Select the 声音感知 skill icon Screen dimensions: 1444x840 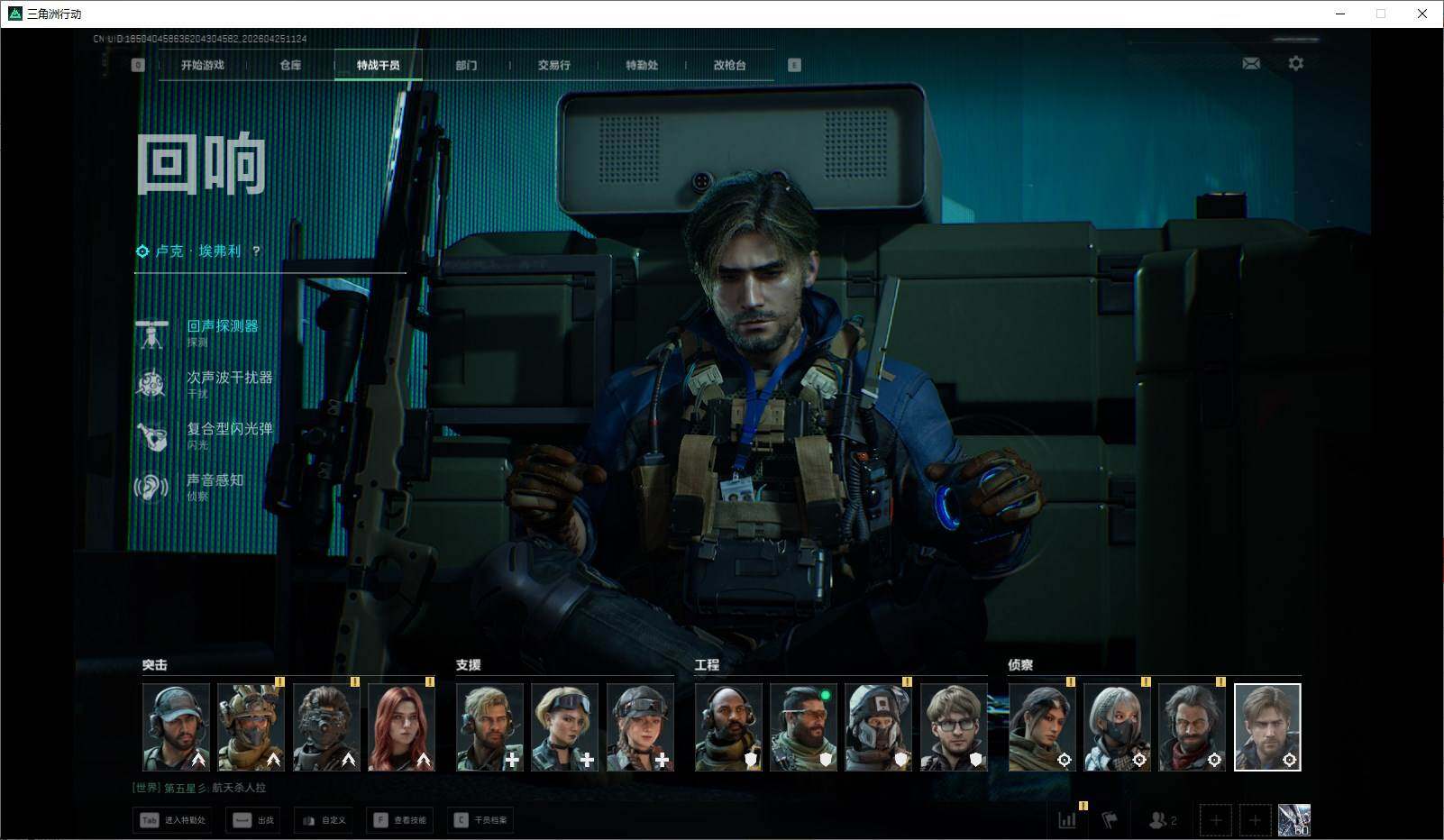point(151,488)
